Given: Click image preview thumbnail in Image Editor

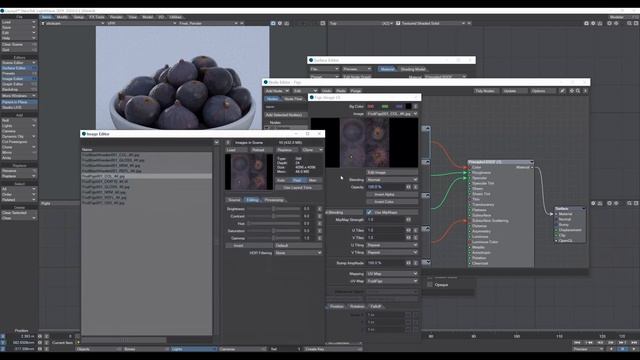Looking at the screenshot, I should coord(249,172).
